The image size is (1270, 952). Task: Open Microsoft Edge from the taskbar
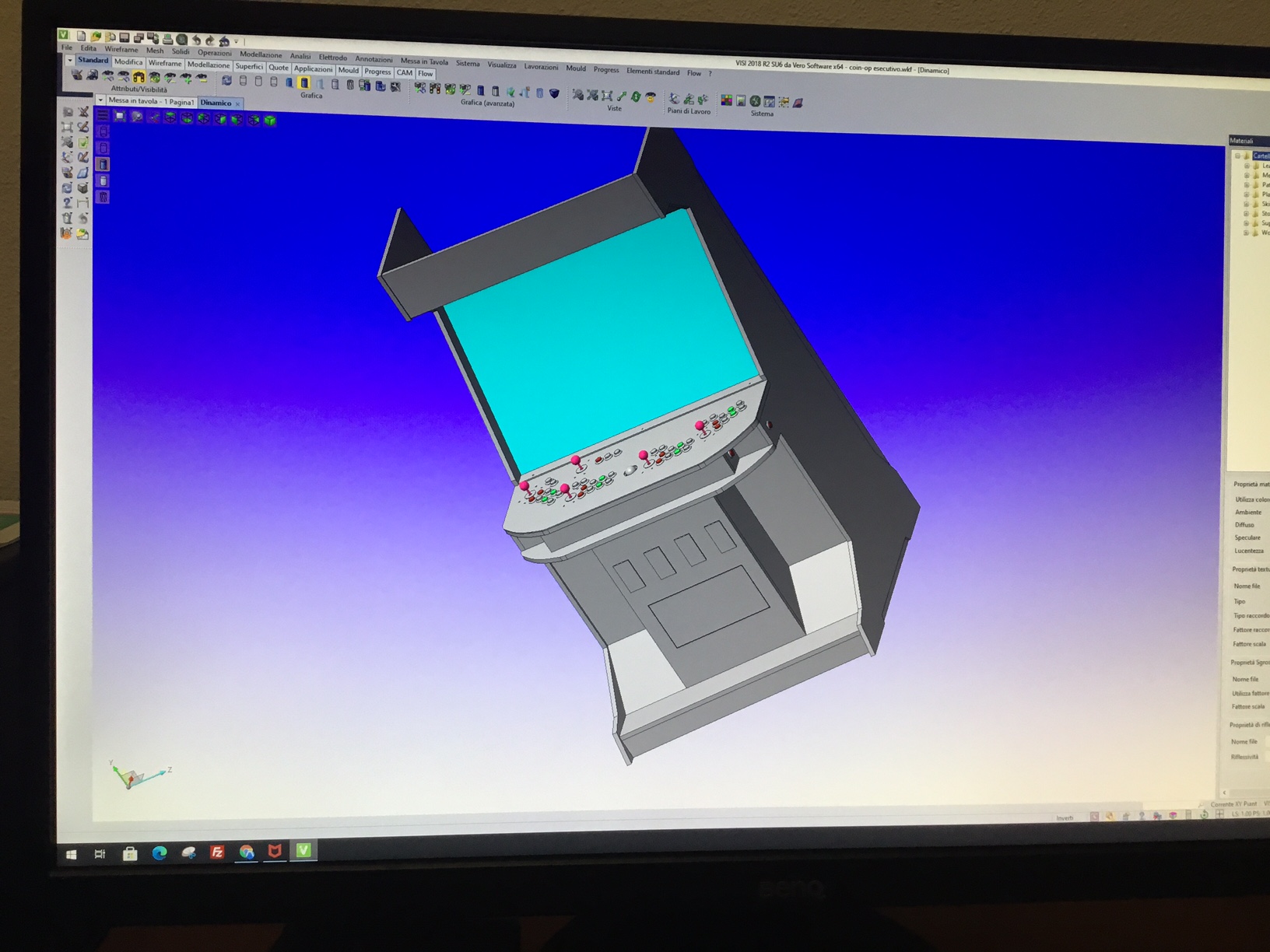click(x=160, y=853)
